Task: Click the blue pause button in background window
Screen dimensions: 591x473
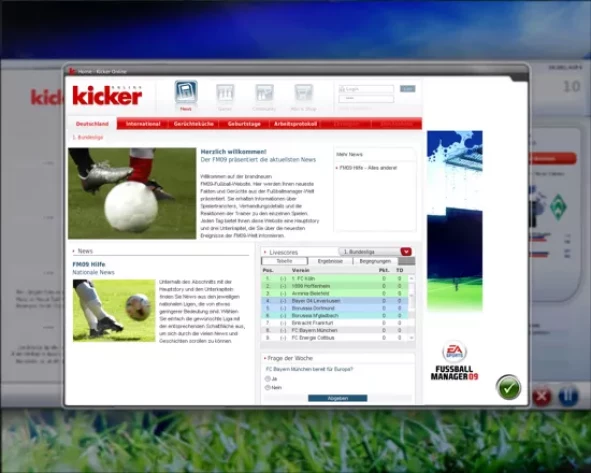Action: (568, 396)
